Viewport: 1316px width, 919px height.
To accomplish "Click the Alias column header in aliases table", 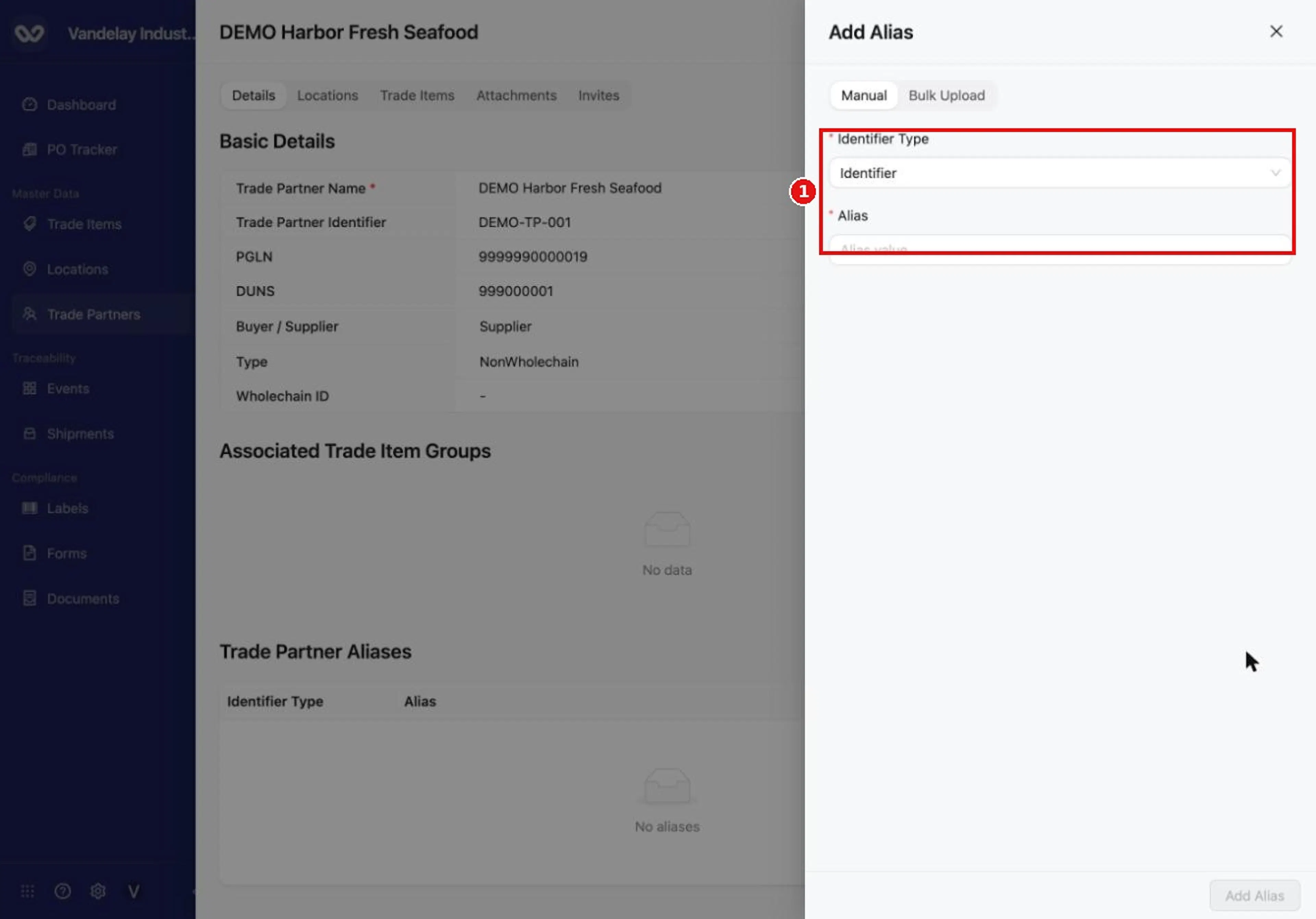I will (419, 701).
